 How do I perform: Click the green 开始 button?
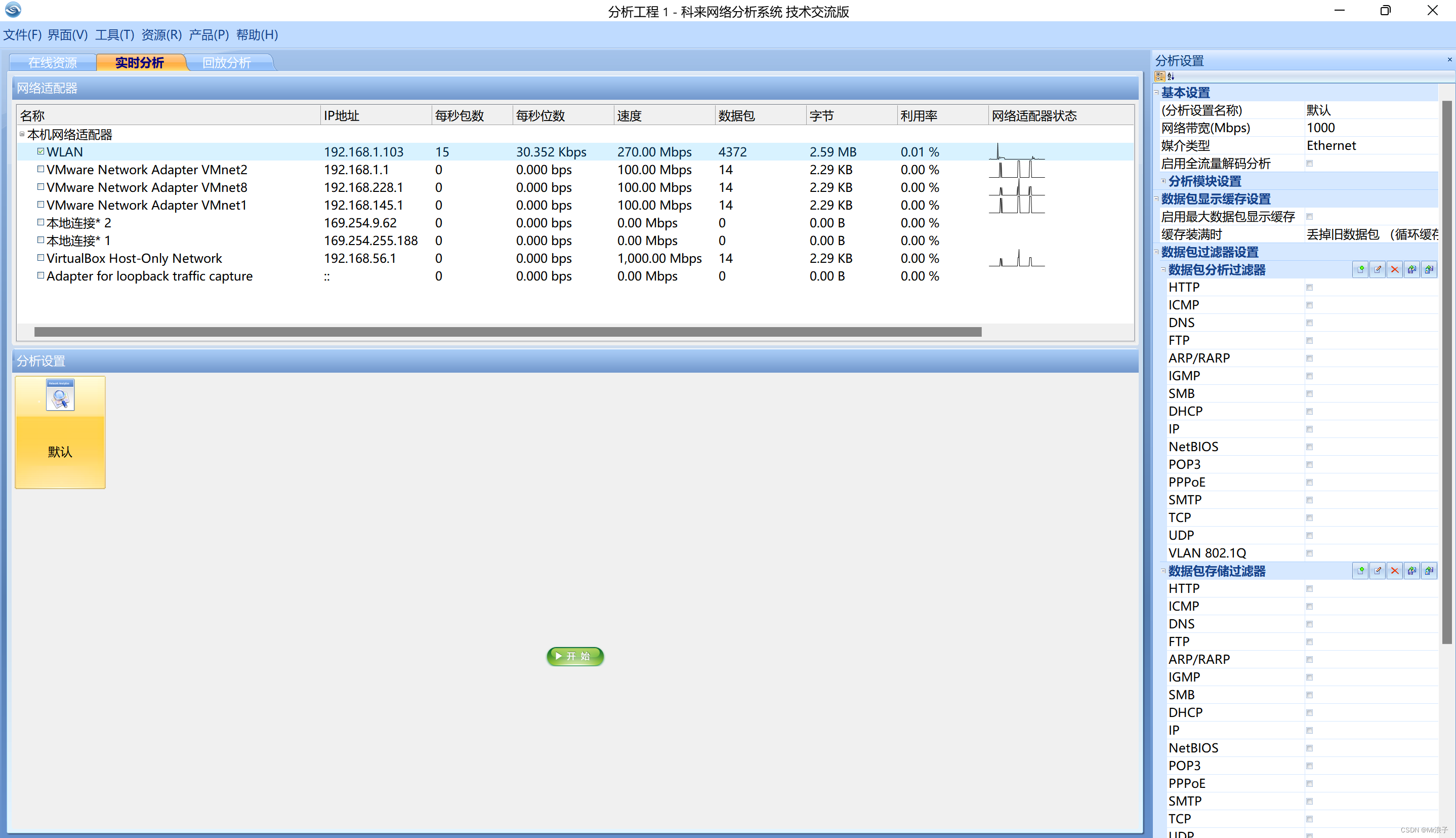click(575, 656)
